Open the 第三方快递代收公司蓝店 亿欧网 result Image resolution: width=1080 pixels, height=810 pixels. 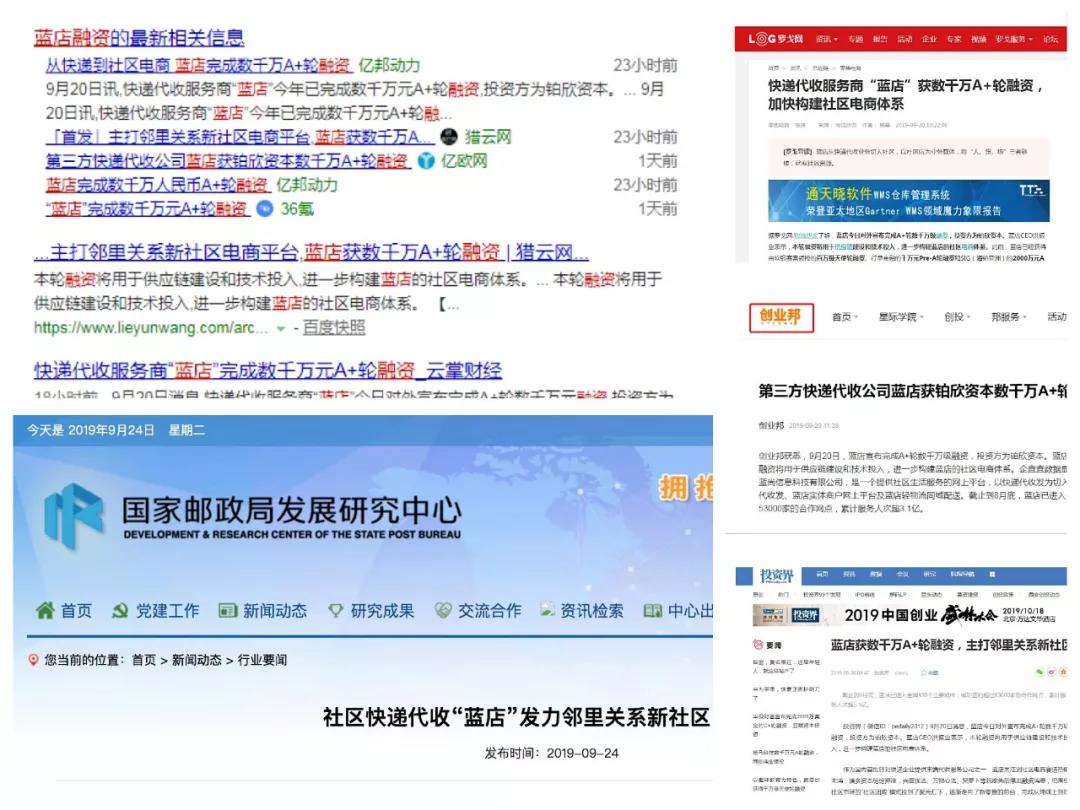click(227, 160)
